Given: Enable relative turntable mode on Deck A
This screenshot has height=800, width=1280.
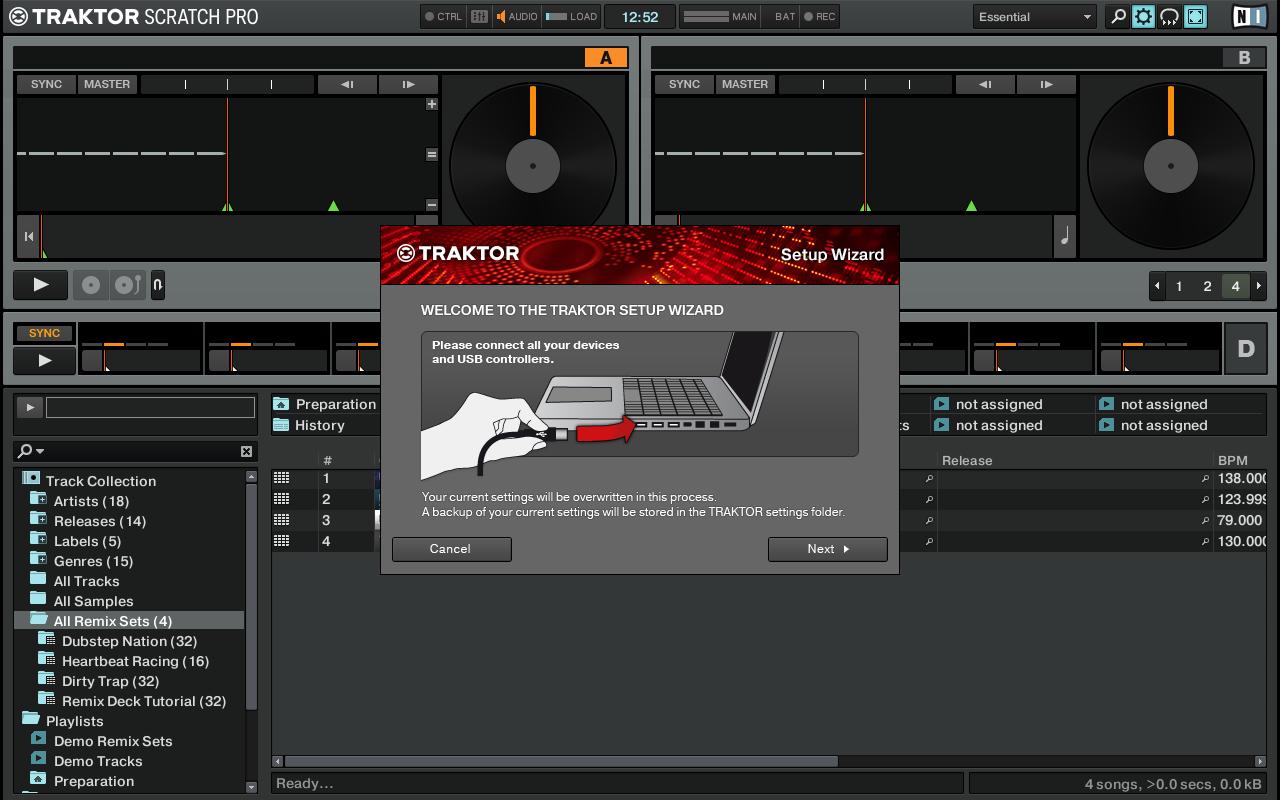Looking at the screenshot, I should click(127, 285).
